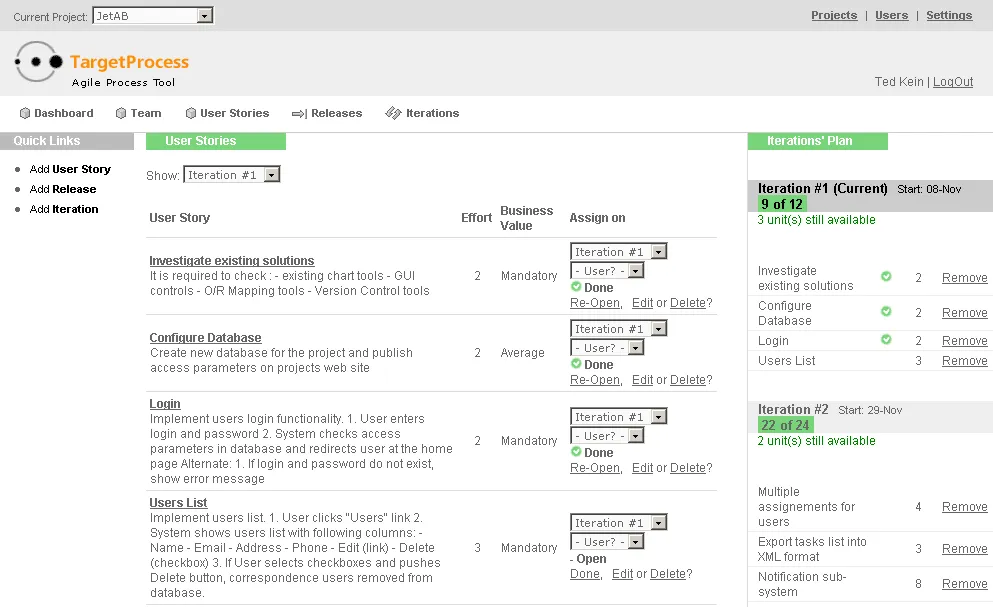Click Add Release quick link
The height and width of the screenshot is (607, 993).
click(x=63, y=189)
